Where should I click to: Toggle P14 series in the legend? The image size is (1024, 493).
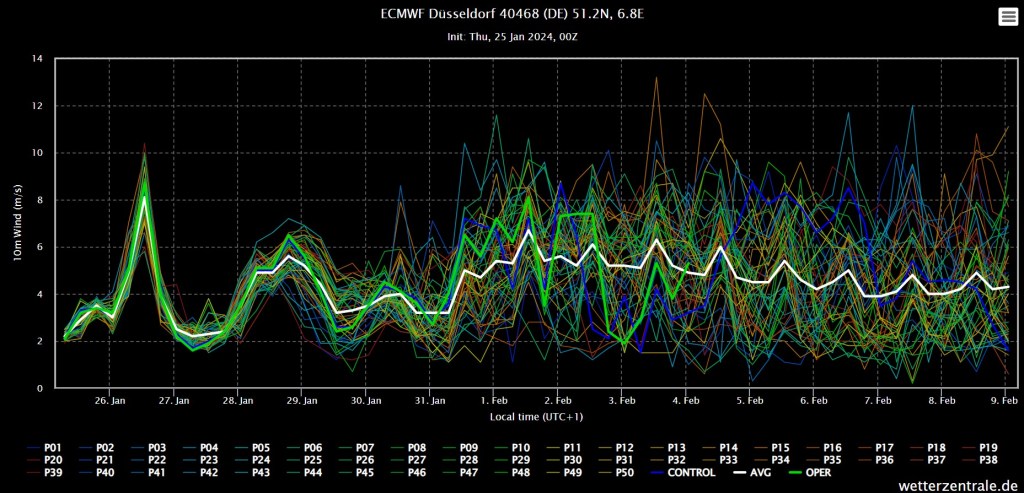pos(727,447)
